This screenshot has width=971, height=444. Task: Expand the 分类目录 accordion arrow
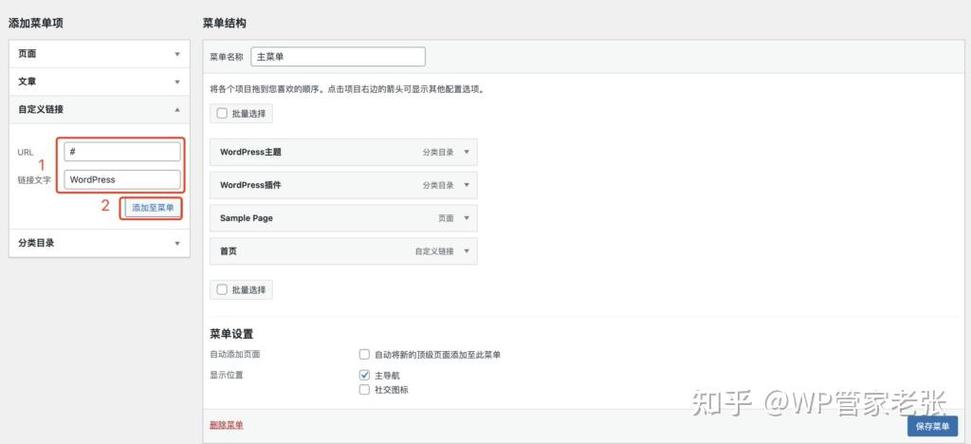177,243
